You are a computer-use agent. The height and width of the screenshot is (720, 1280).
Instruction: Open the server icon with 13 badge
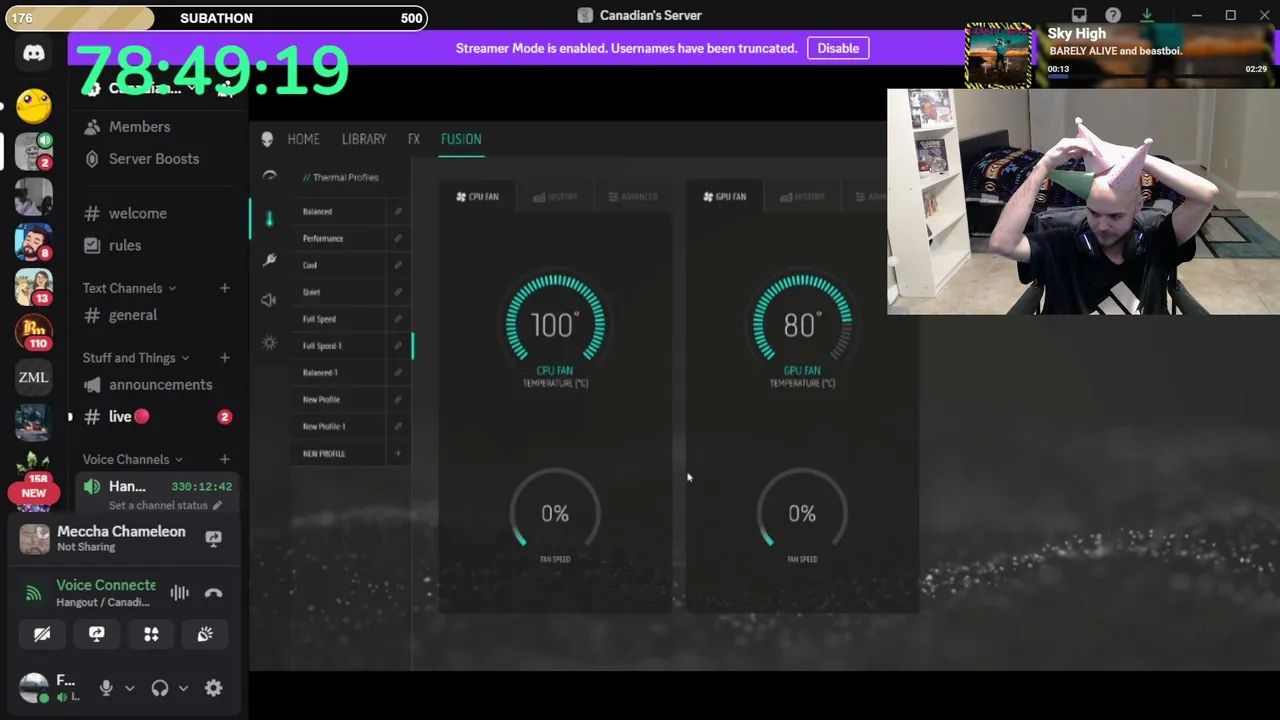point(34,286)
